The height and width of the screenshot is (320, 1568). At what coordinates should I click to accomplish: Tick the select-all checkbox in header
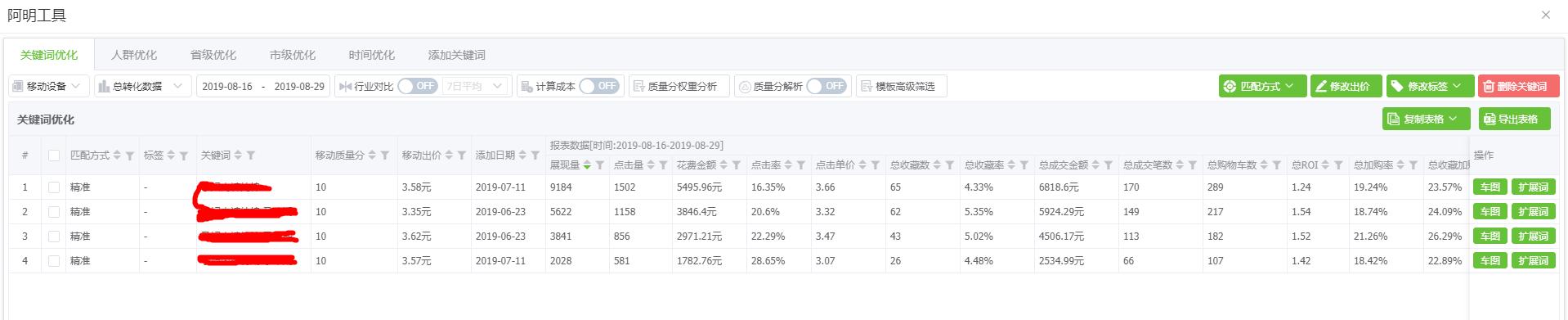pyautogui.click(x=54, y=155)
